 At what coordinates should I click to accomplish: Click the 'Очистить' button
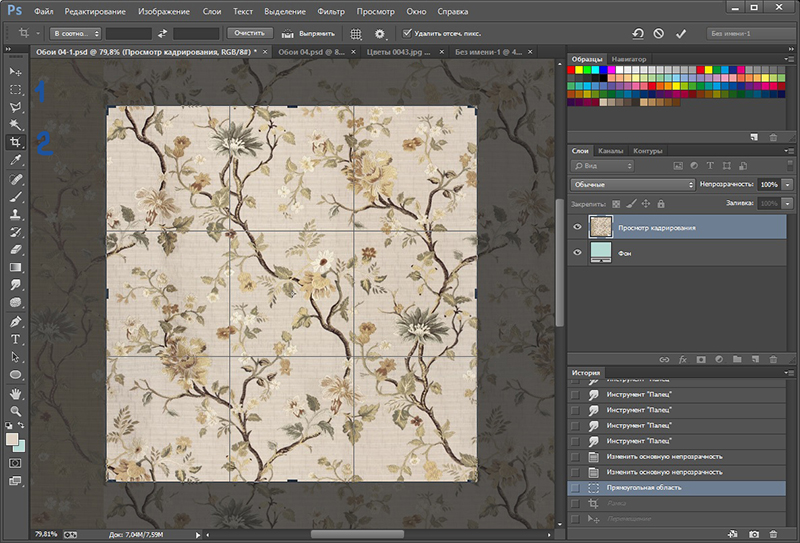tap(249, 33)
